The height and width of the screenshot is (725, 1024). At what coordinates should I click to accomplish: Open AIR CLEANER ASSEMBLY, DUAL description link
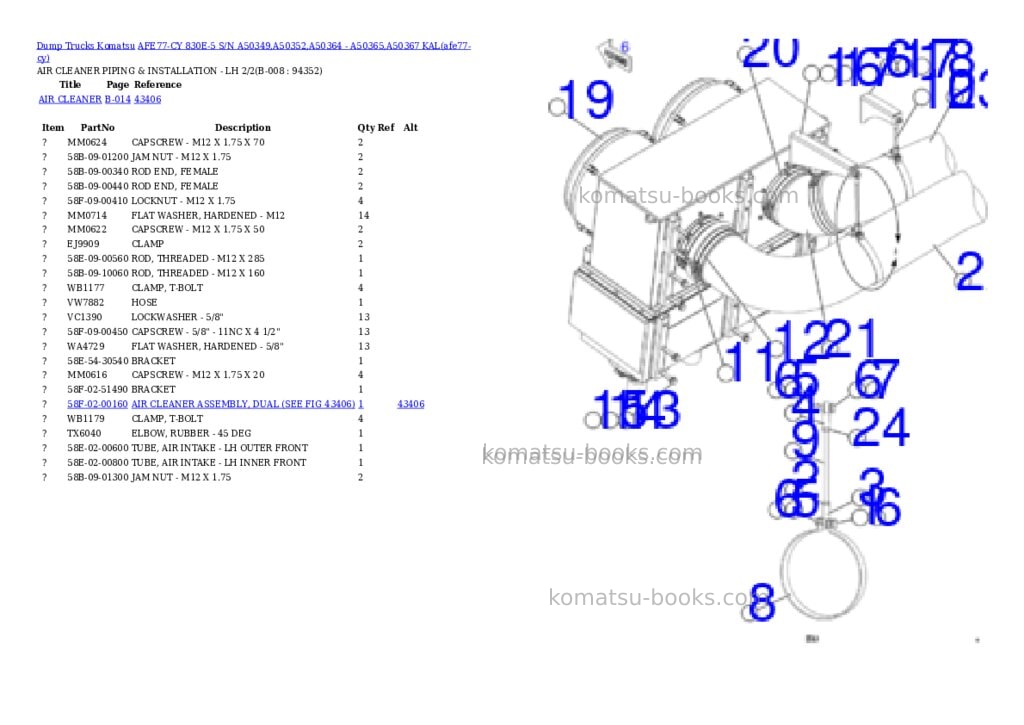point(243,404)
